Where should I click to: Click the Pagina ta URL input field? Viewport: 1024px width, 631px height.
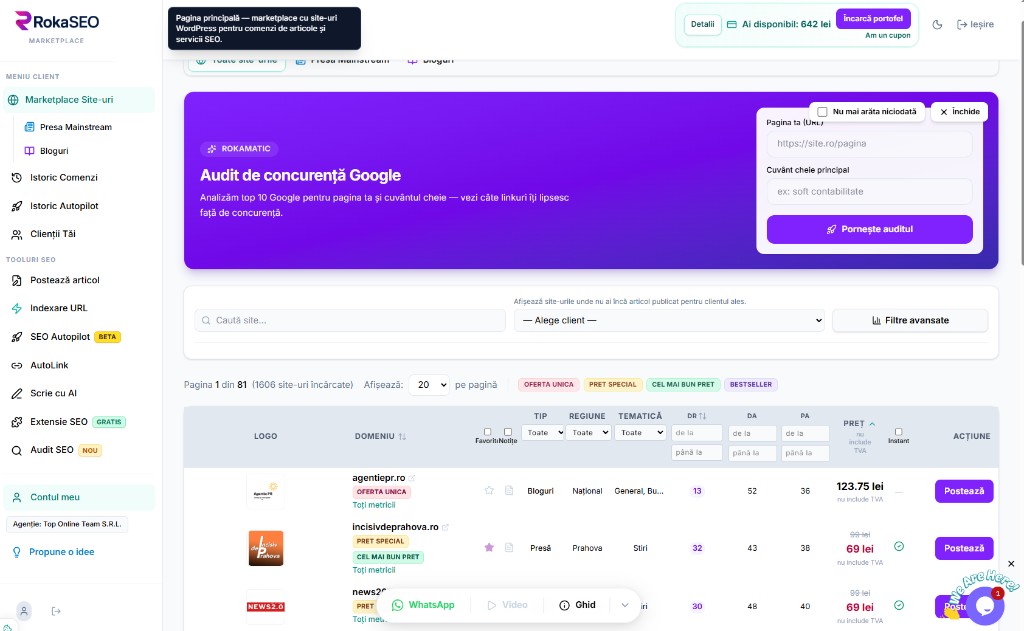[x=869, y=144]
